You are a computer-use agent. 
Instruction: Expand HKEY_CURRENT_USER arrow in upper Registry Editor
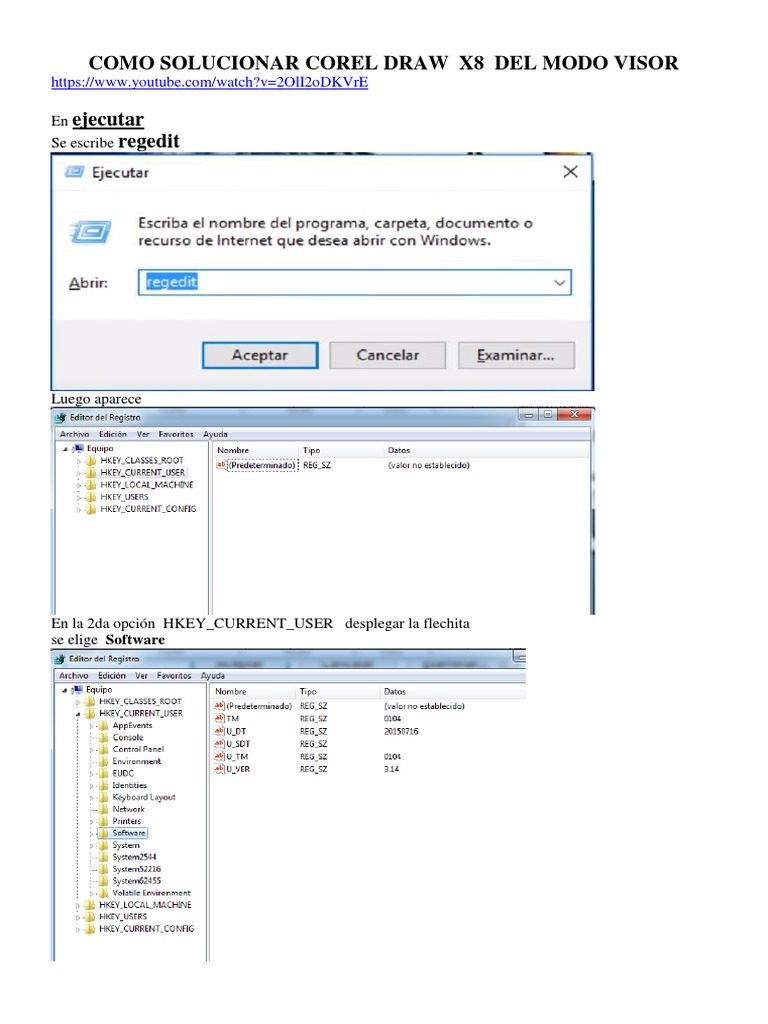[78, 473]
